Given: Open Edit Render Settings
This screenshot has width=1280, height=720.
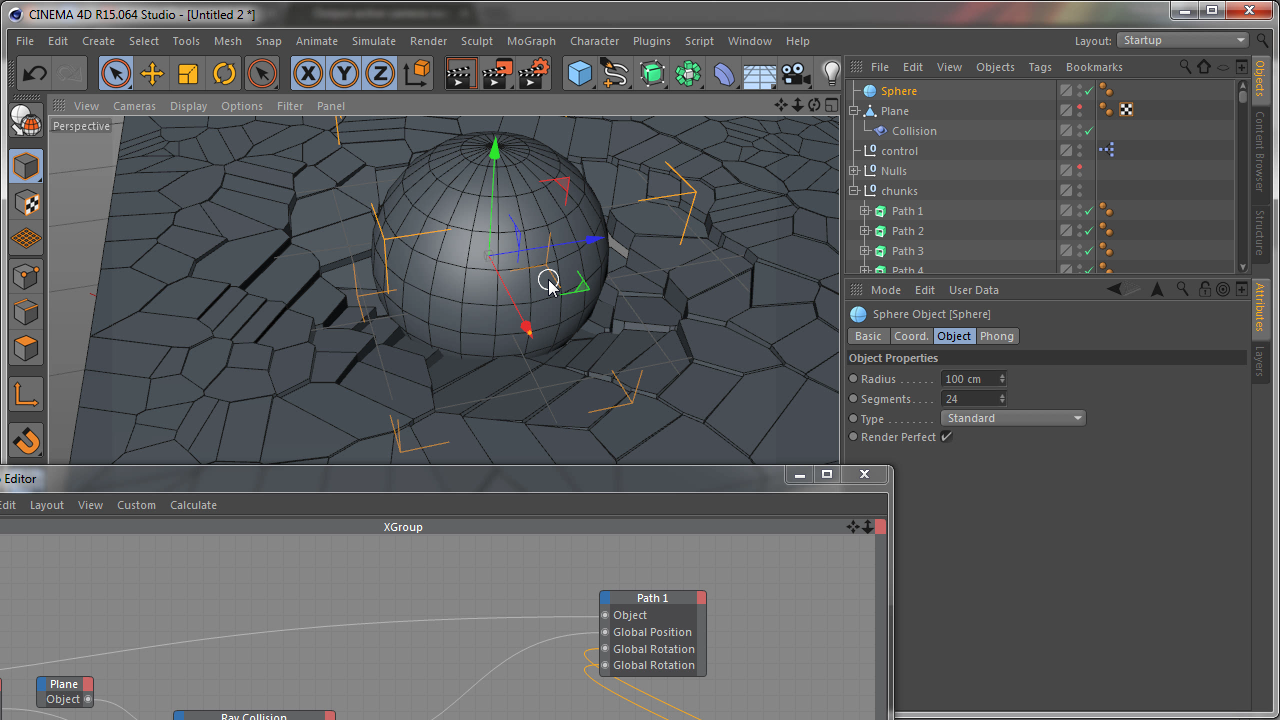Looking at the screenshot, I should (x=535, y=73).
